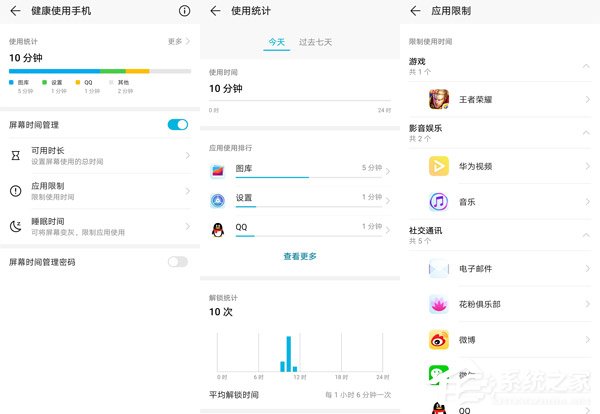Tap the 音乐 app icon
The image size is (600, 414).
tap(439, 202)
